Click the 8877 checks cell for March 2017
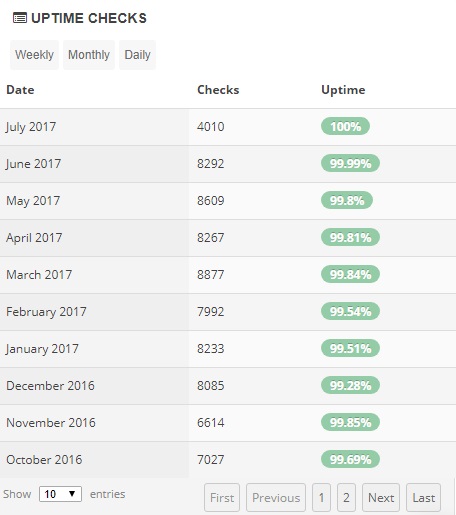456x515 pixels. click(211, 275)
